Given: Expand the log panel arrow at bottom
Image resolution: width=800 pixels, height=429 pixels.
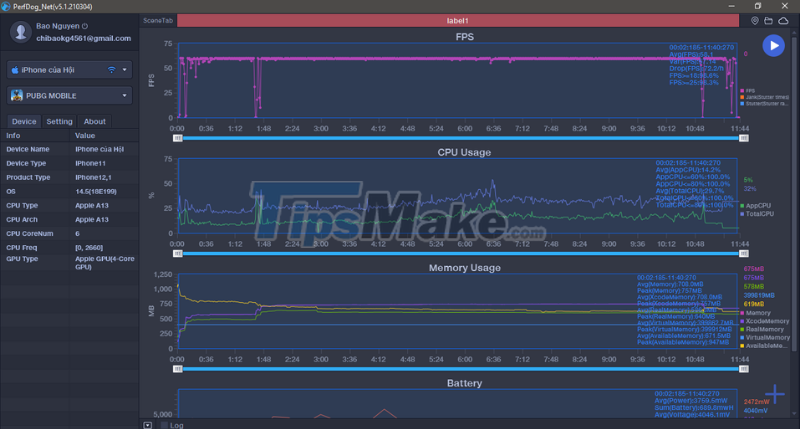Looking at the screenshot, I should point(148,424).
